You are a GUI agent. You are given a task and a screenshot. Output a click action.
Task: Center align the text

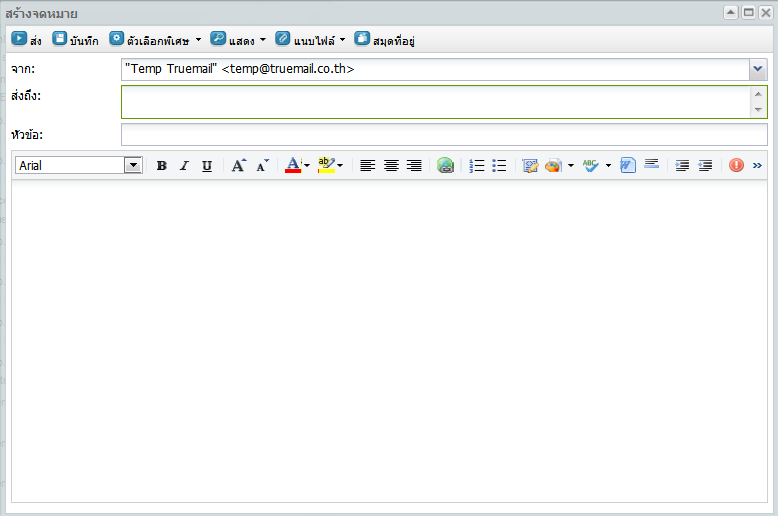391,166
